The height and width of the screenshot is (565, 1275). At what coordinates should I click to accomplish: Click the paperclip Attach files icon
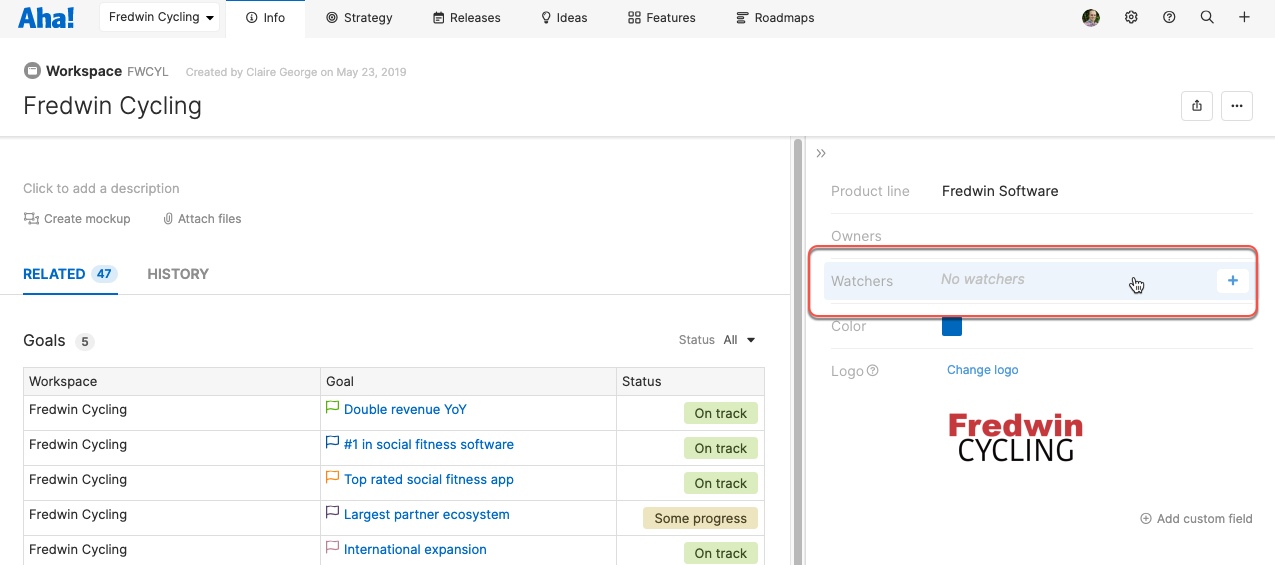click(x=168, y=219)
